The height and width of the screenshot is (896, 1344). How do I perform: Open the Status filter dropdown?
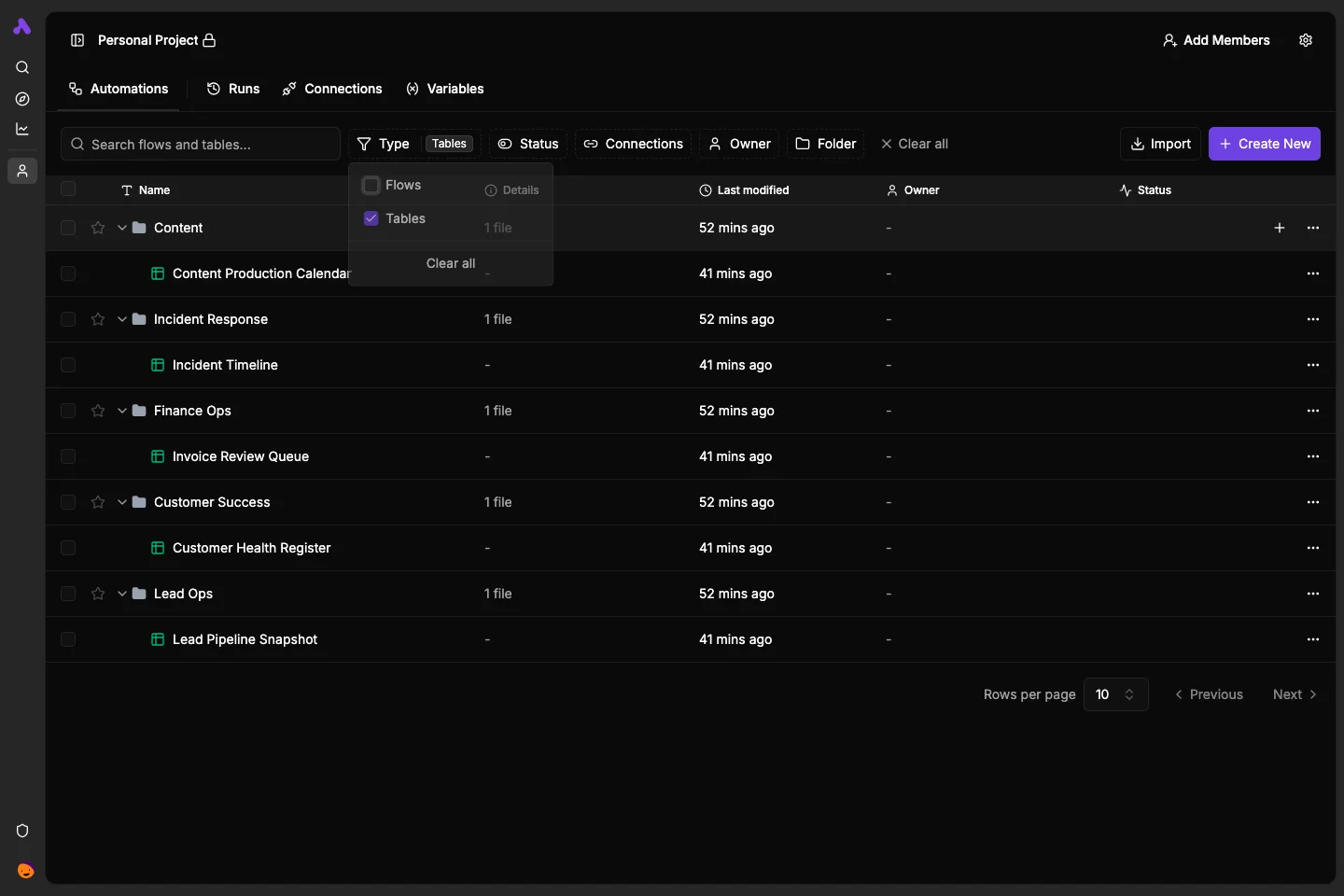528,144
